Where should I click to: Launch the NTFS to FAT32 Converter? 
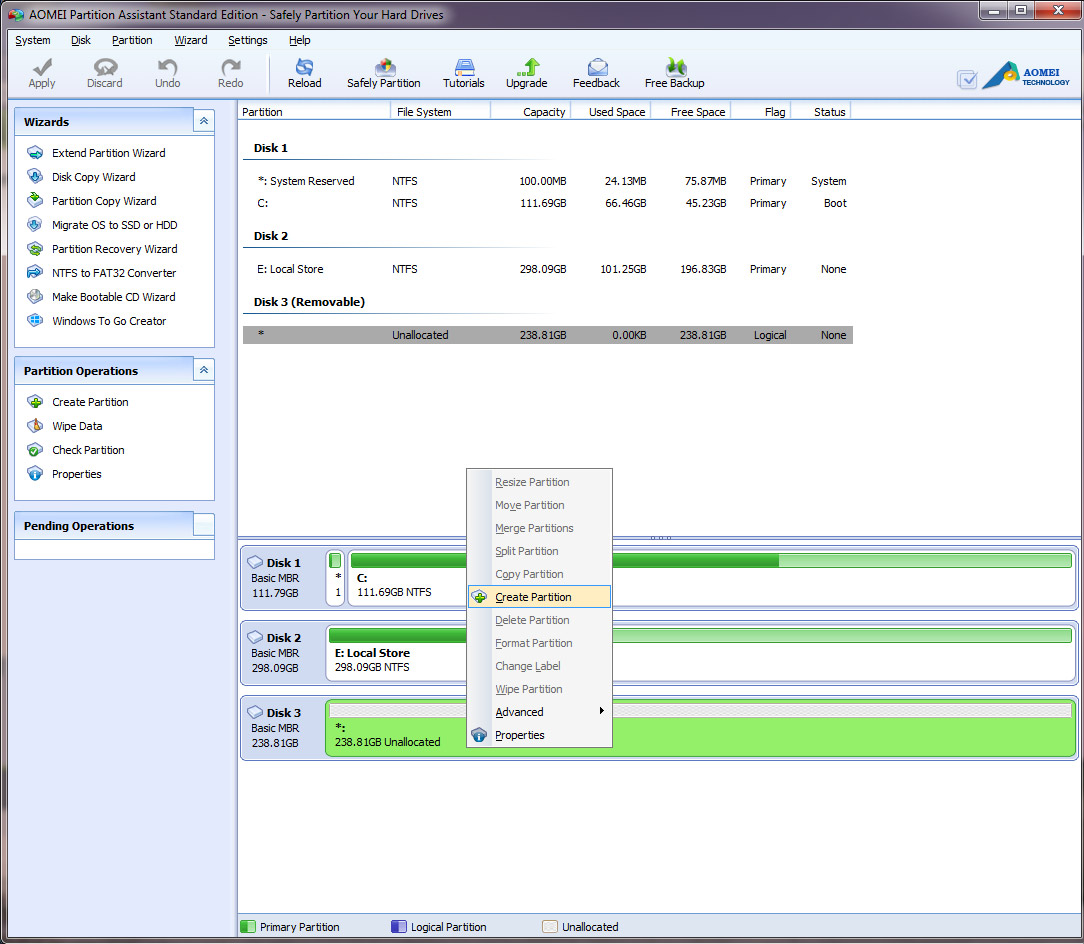pyautogui.click(x=113, y=273)
